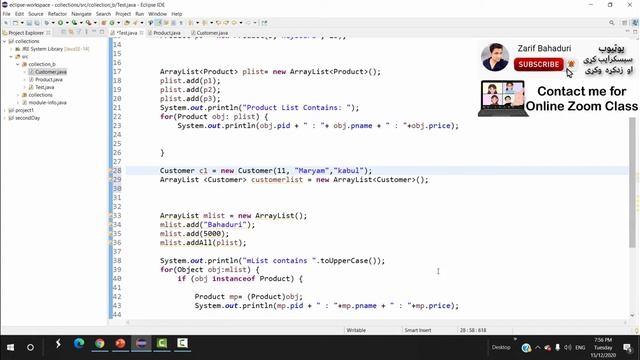Click the Pin Editor toolbar icon

click(264, 23)
